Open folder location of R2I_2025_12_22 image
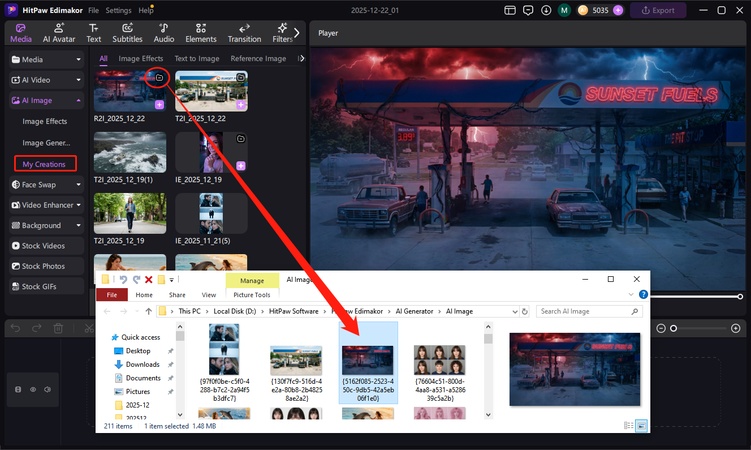 point(158,77)
